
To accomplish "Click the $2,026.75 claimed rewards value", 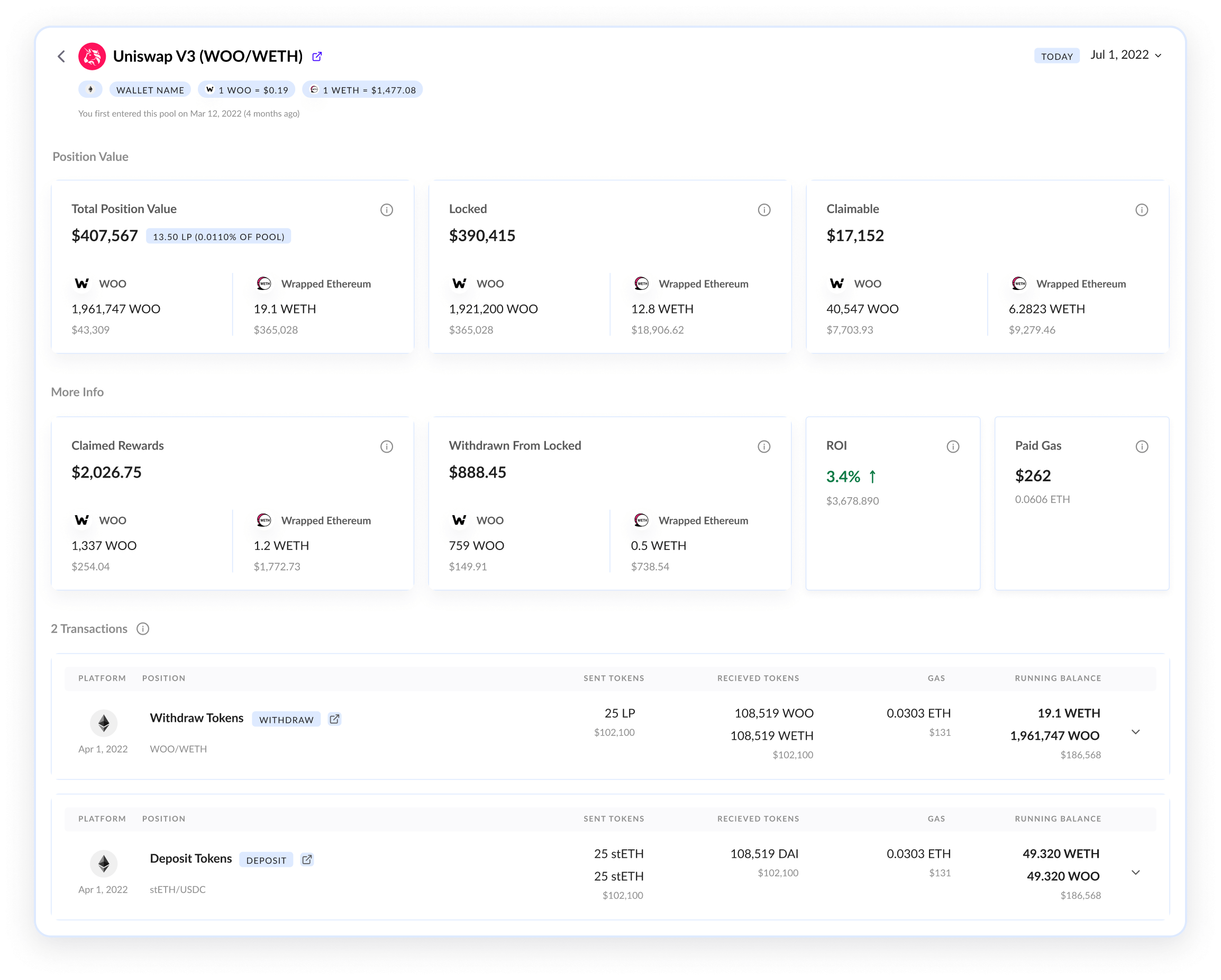I will pos(106,472).
